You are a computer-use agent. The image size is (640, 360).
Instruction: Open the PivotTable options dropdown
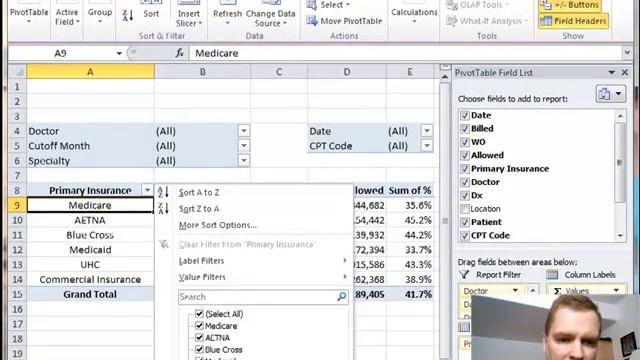point(29,14)
